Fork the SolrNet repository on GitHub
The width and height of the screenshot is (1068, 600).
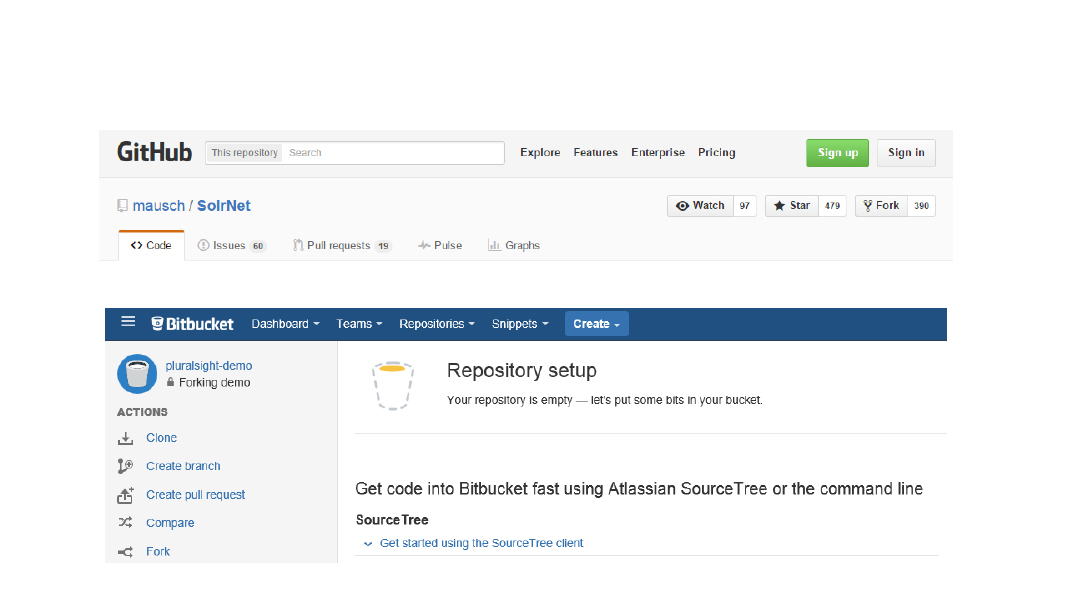coord(881,206)
